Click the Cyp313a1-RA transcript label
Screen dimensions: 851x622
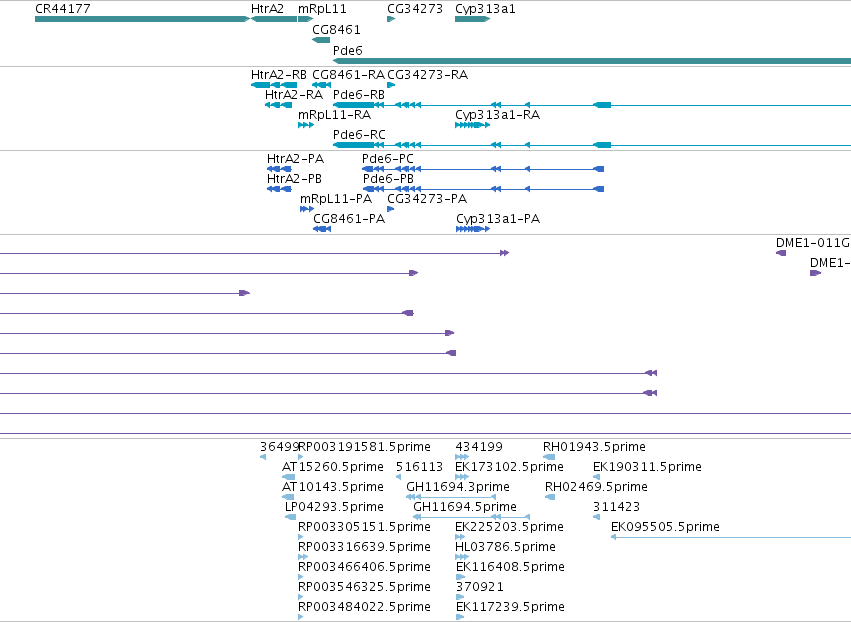pyautogui.click(x=497, y=115)
